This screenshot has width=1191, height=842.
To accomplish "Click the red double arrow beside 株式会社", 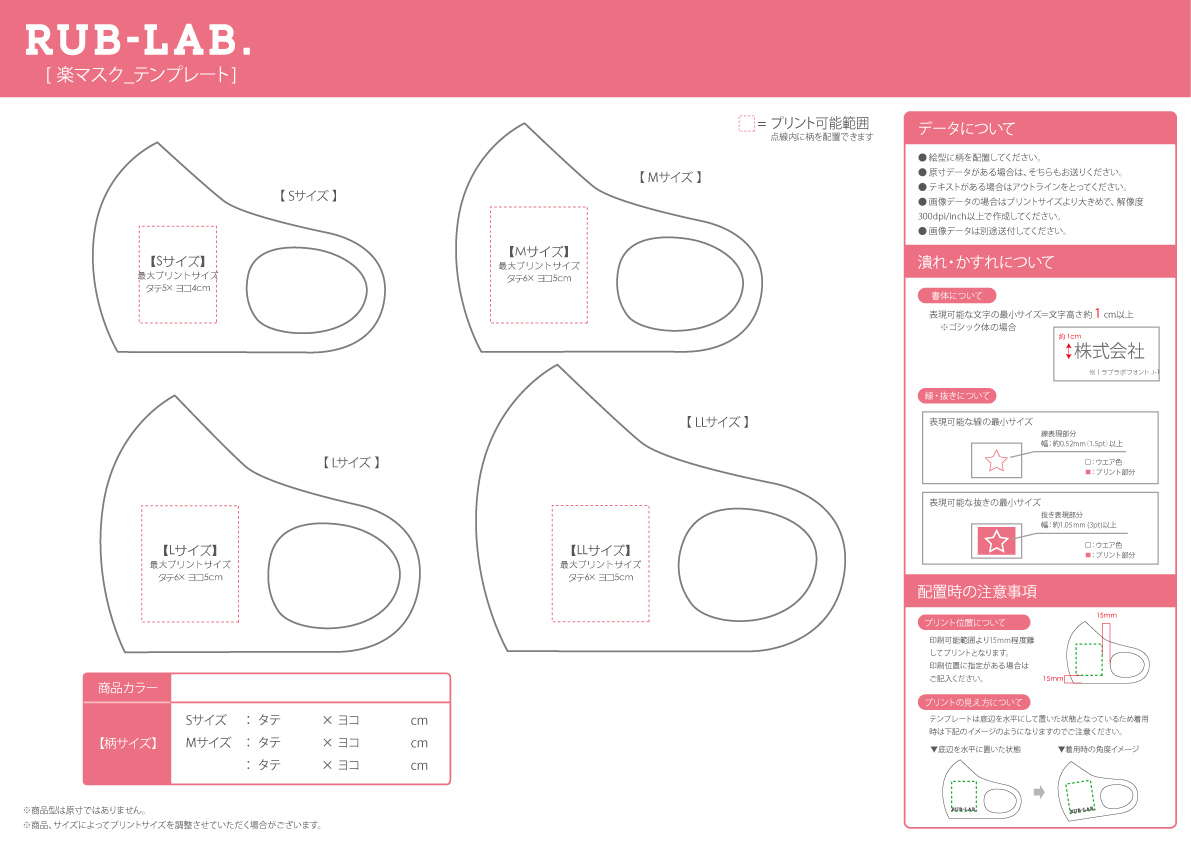I will (1068, 351).
